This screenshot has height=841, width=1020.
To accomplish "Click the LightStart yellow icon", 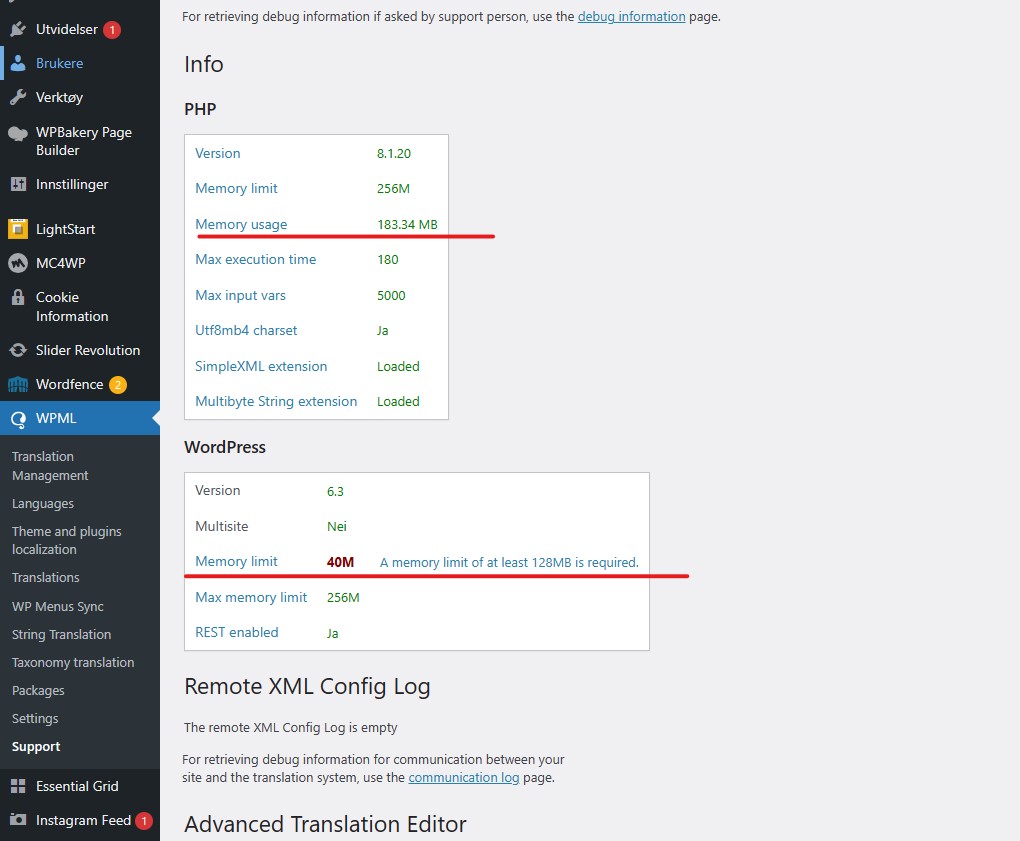I will click(x=18, y=229).
